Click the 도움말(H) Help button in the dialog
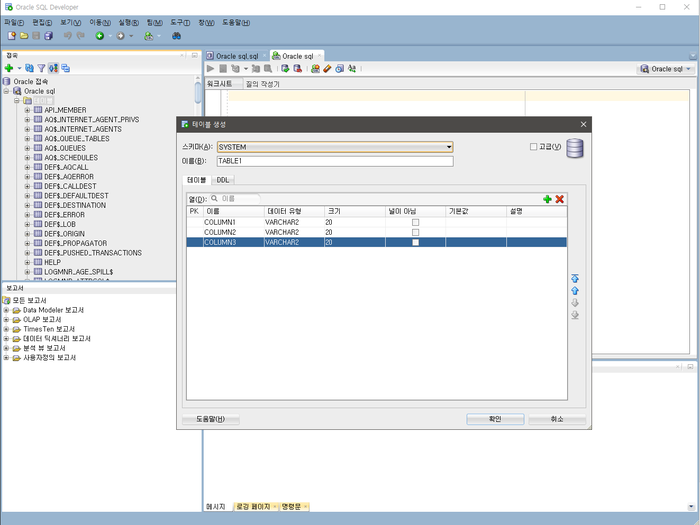The image size is (700, 525). [211, 419]
